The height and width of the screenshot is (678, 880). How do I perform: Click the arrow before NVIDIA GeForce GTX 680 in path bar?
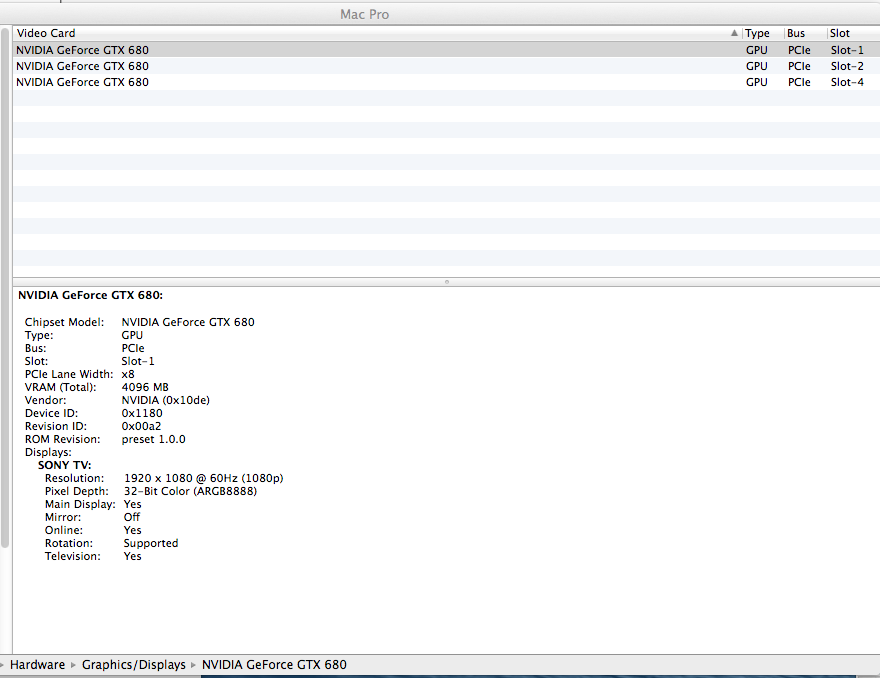tap(193, 665)
